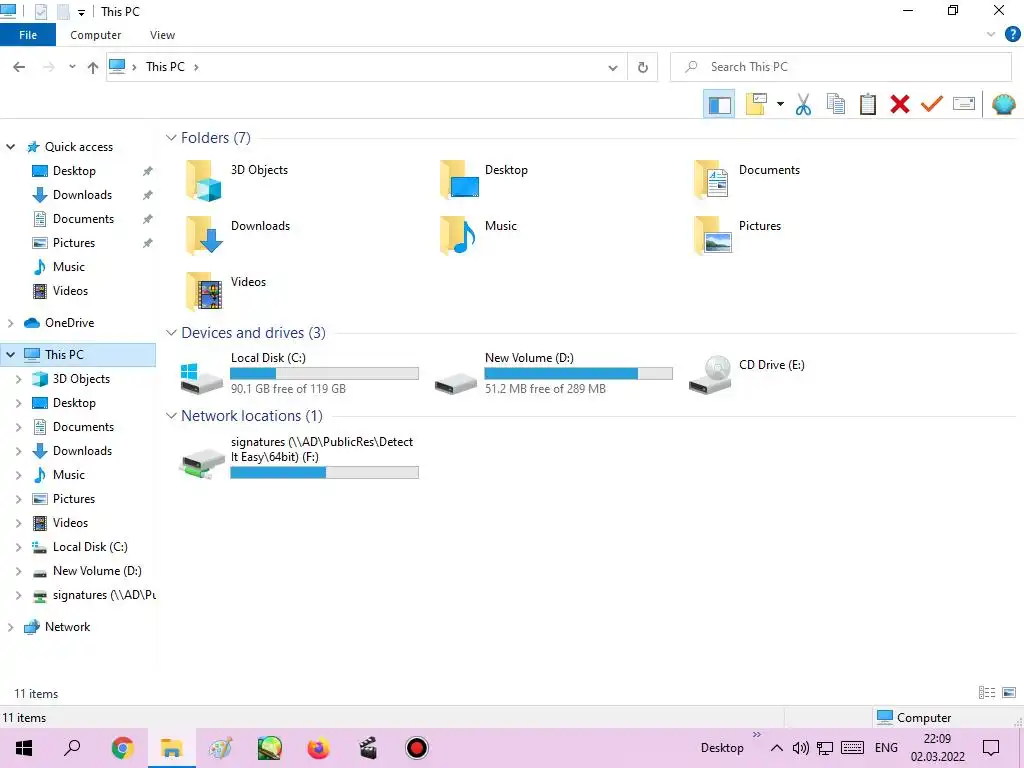Expand Local Disk (C:) in the tree
This screenshot has width=1024, height=768.
[18, 547]
